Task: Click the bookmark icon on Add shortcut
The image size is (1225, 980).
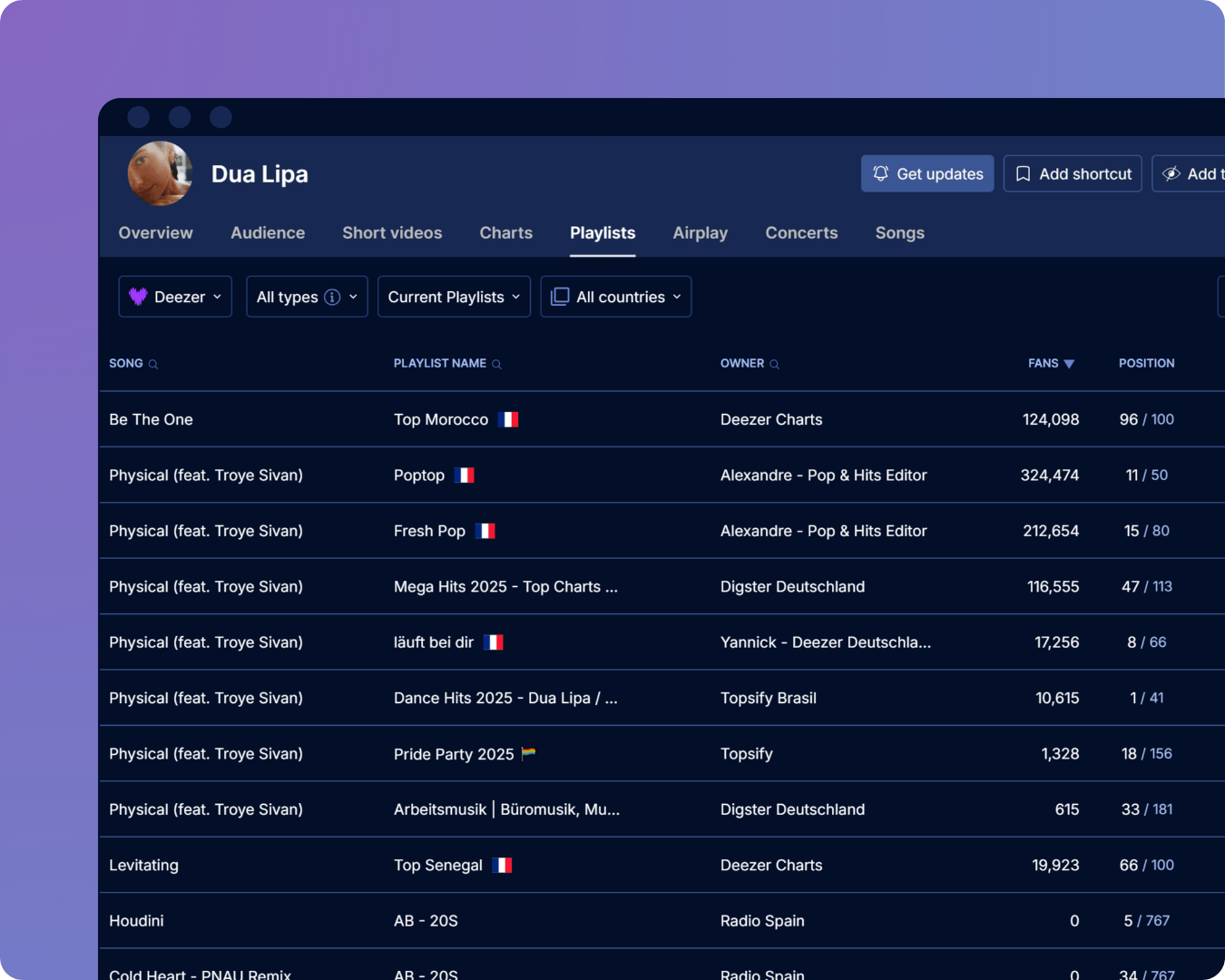Action: (1024, 173)
